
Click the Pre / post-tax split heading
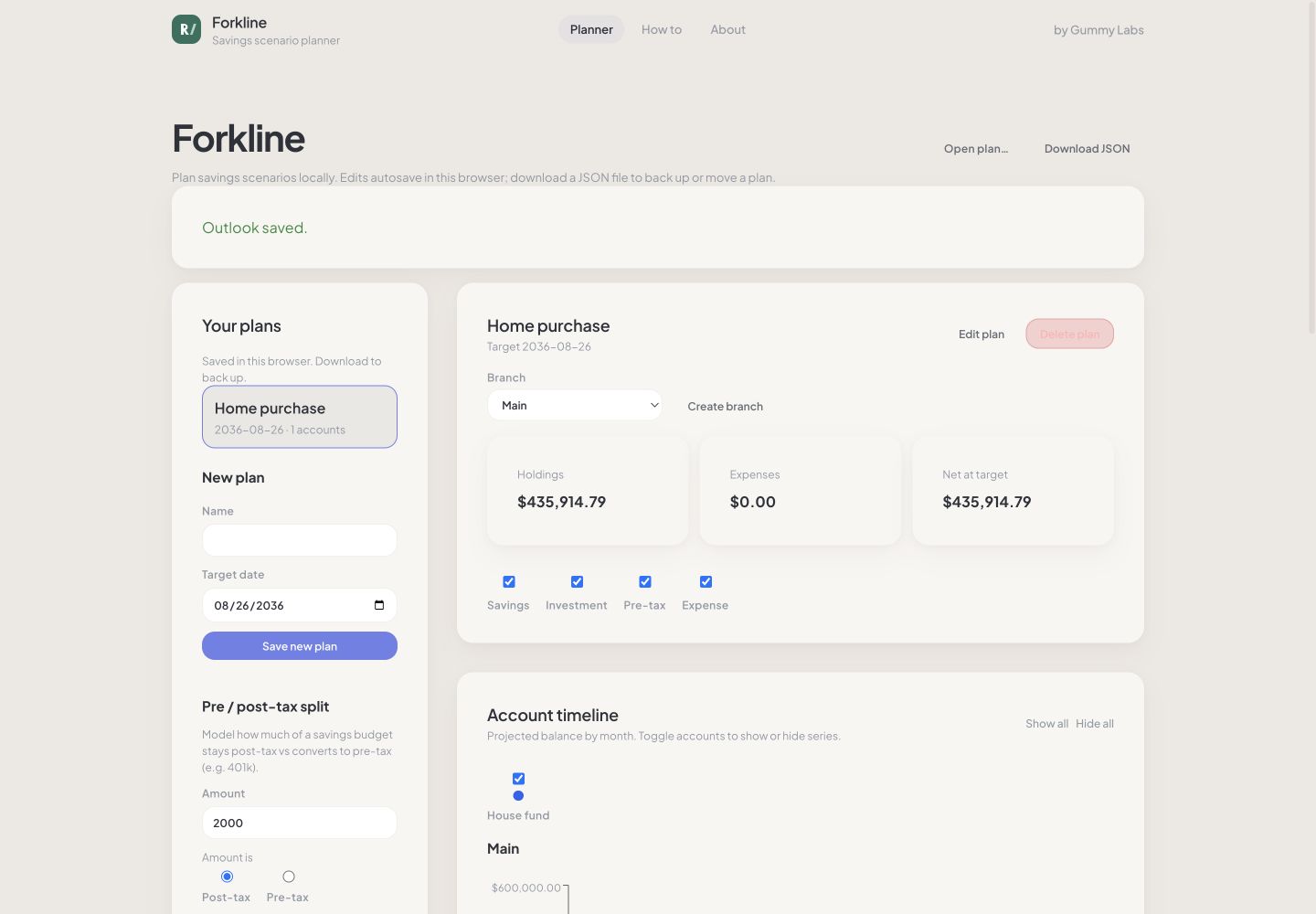pos(265,707)
